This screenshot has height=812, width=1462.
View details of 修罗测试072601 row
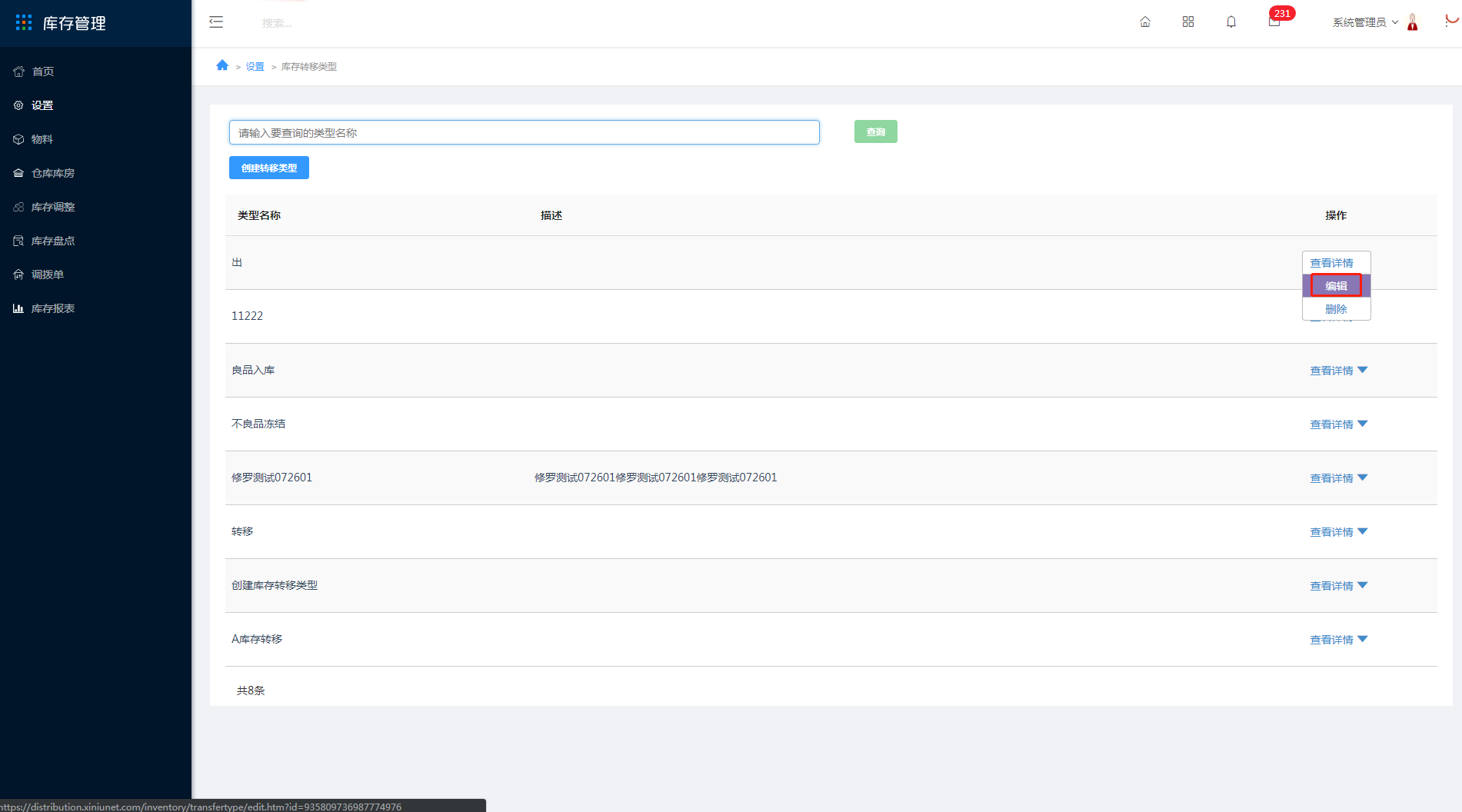1331,478
